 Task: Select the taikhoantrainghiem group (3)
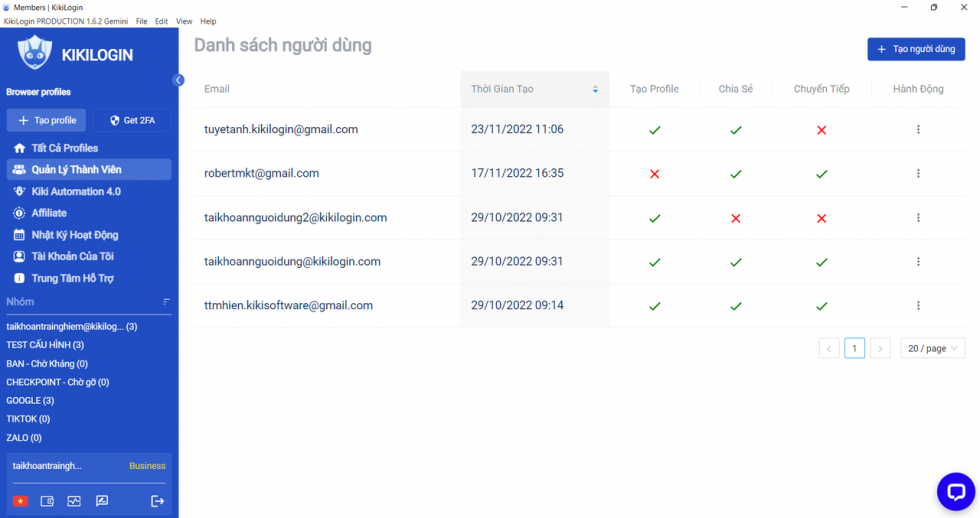[x=72, y=326]
